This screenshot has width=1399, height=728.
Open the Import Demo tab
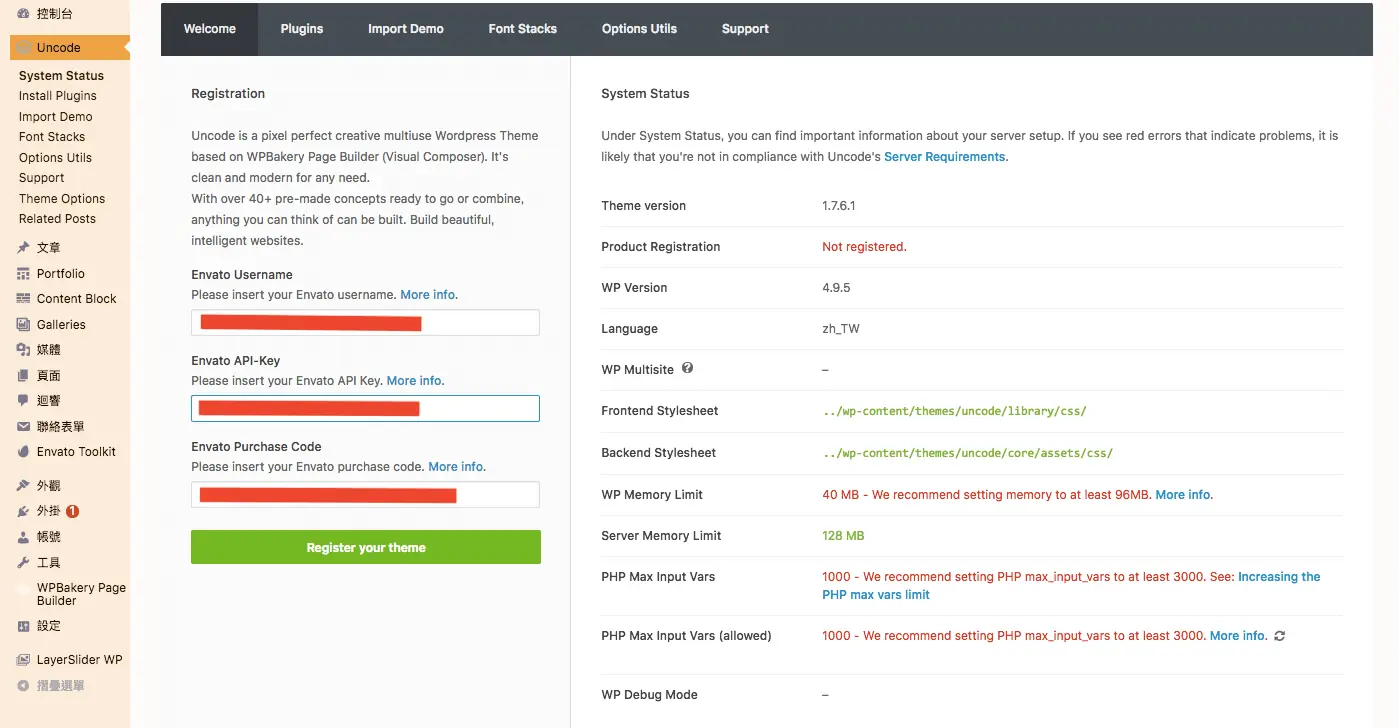406,29
